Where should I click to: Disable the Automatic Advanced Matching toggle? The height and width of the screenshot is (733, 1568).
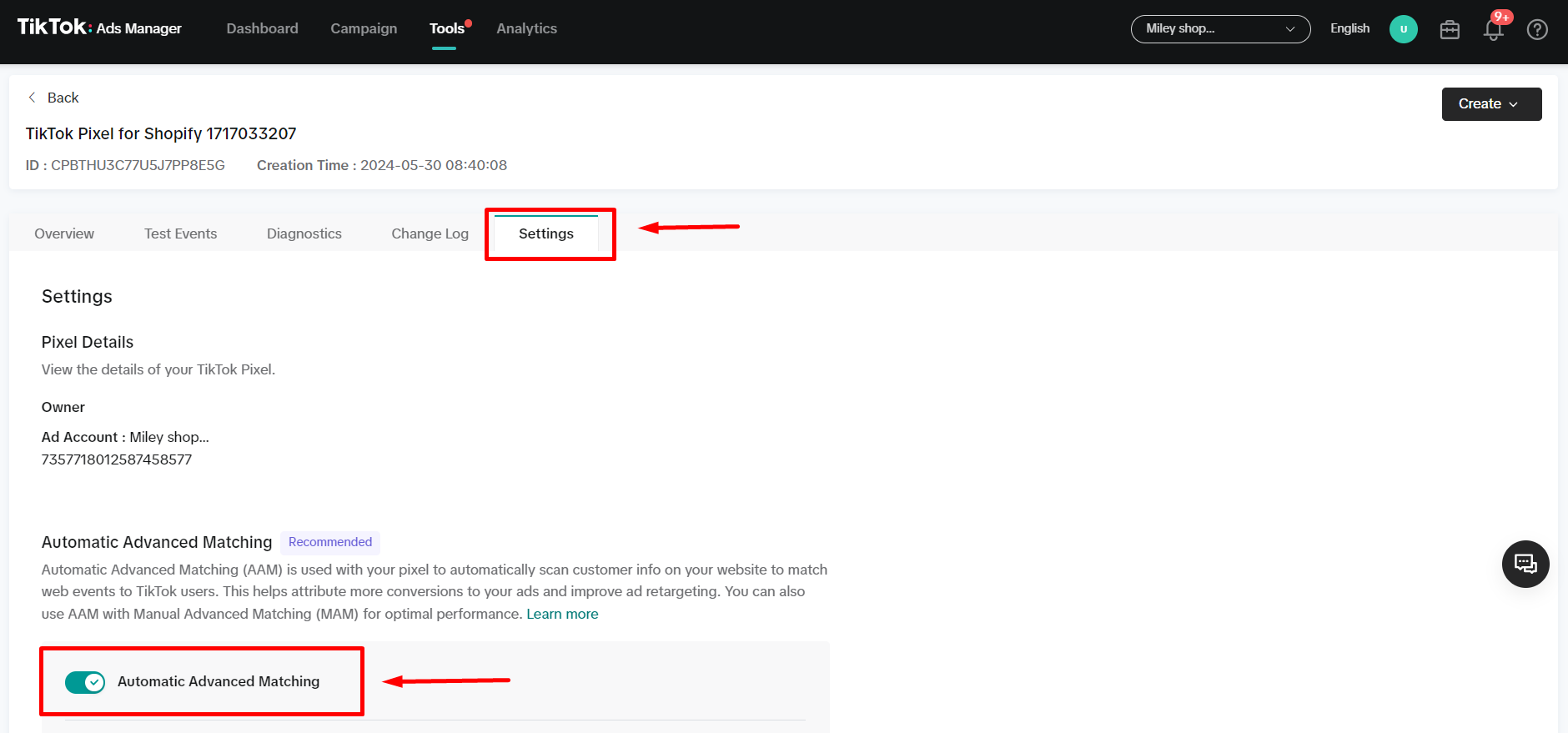point(85,682)
